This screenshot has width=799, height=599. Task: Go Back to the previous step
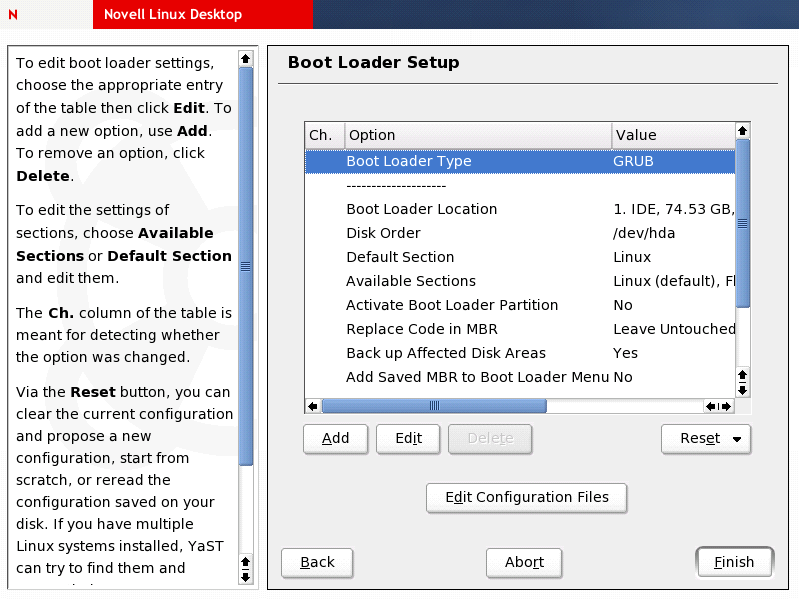click(318, 563)
